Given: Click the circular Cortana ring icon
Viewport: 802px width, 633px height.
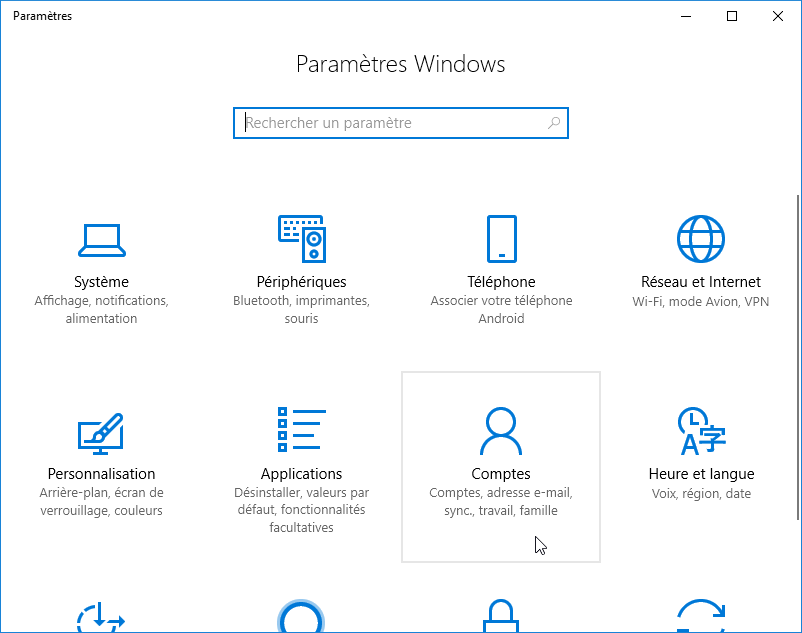Looking at the screenshot, I should point(301,616).
